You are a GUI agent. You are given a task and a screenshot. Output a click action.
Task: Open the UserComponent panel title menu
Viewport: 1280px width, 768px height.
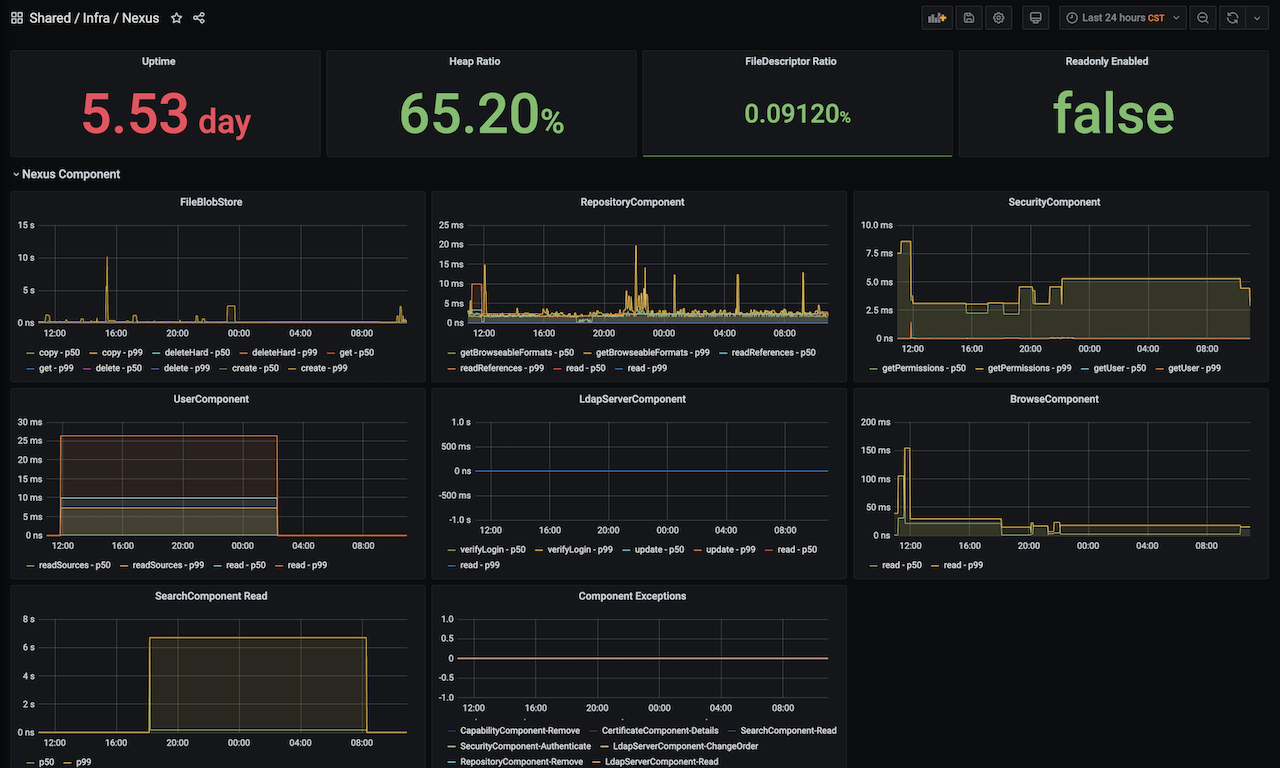(211, 399)
